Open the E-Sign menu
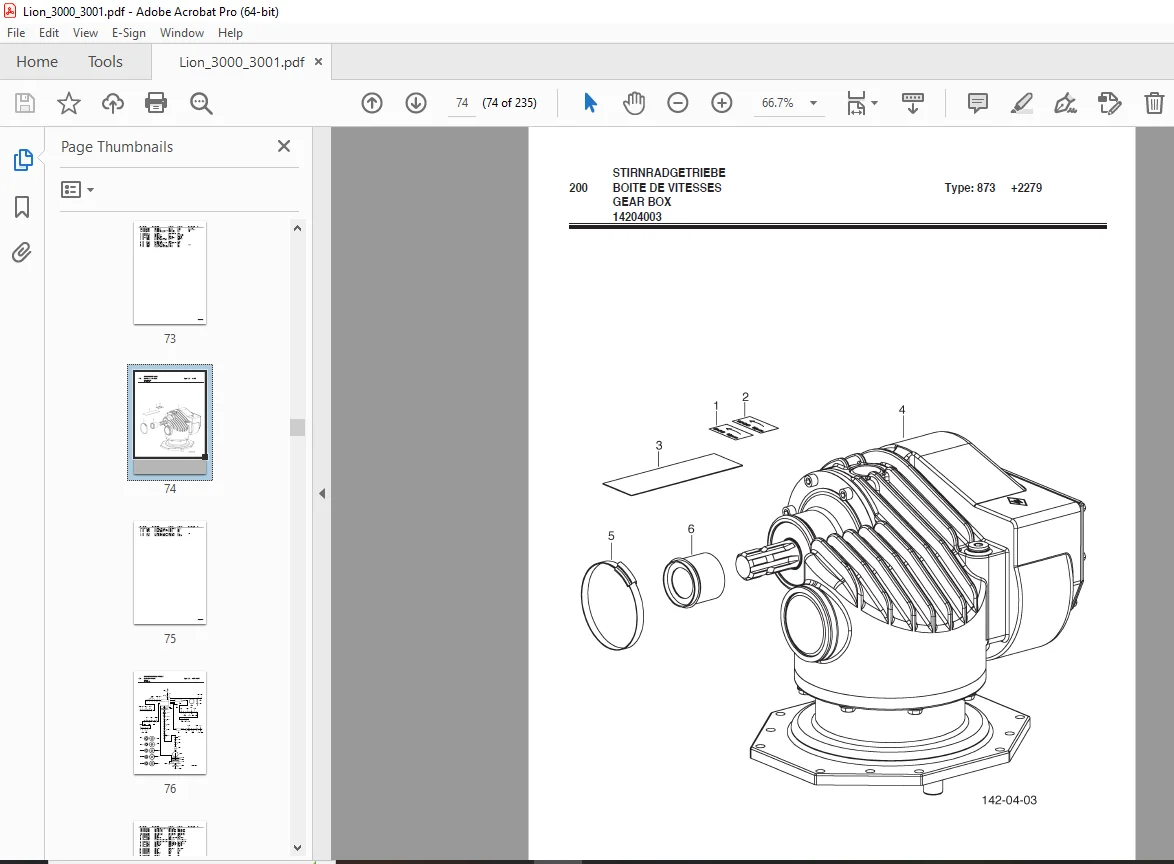 point(129,33)
